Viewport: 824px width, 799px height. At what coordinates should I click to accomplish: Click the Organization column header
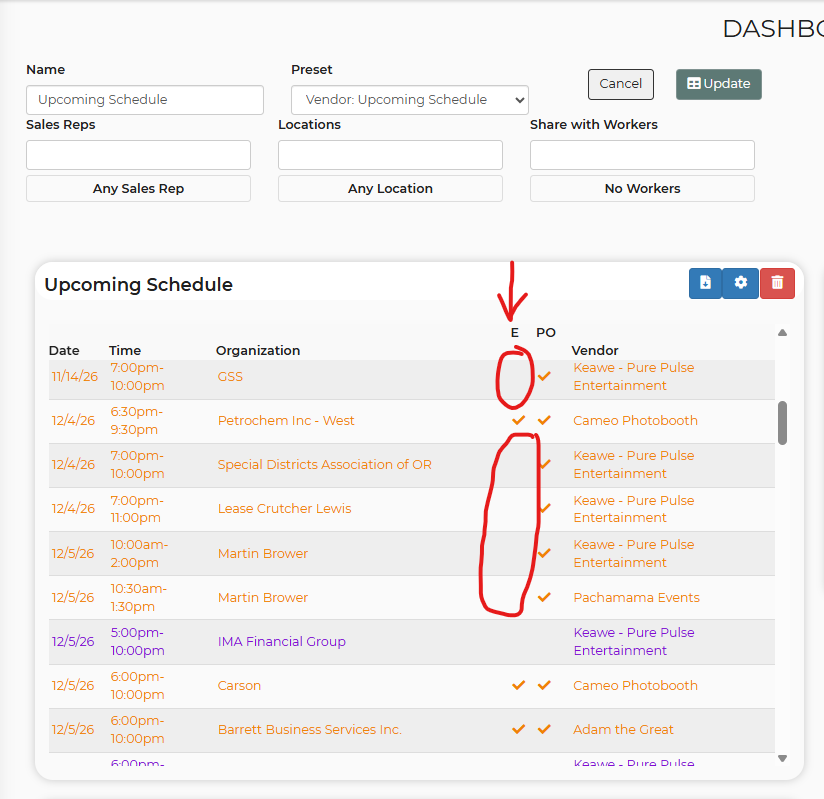click(258, 351)
